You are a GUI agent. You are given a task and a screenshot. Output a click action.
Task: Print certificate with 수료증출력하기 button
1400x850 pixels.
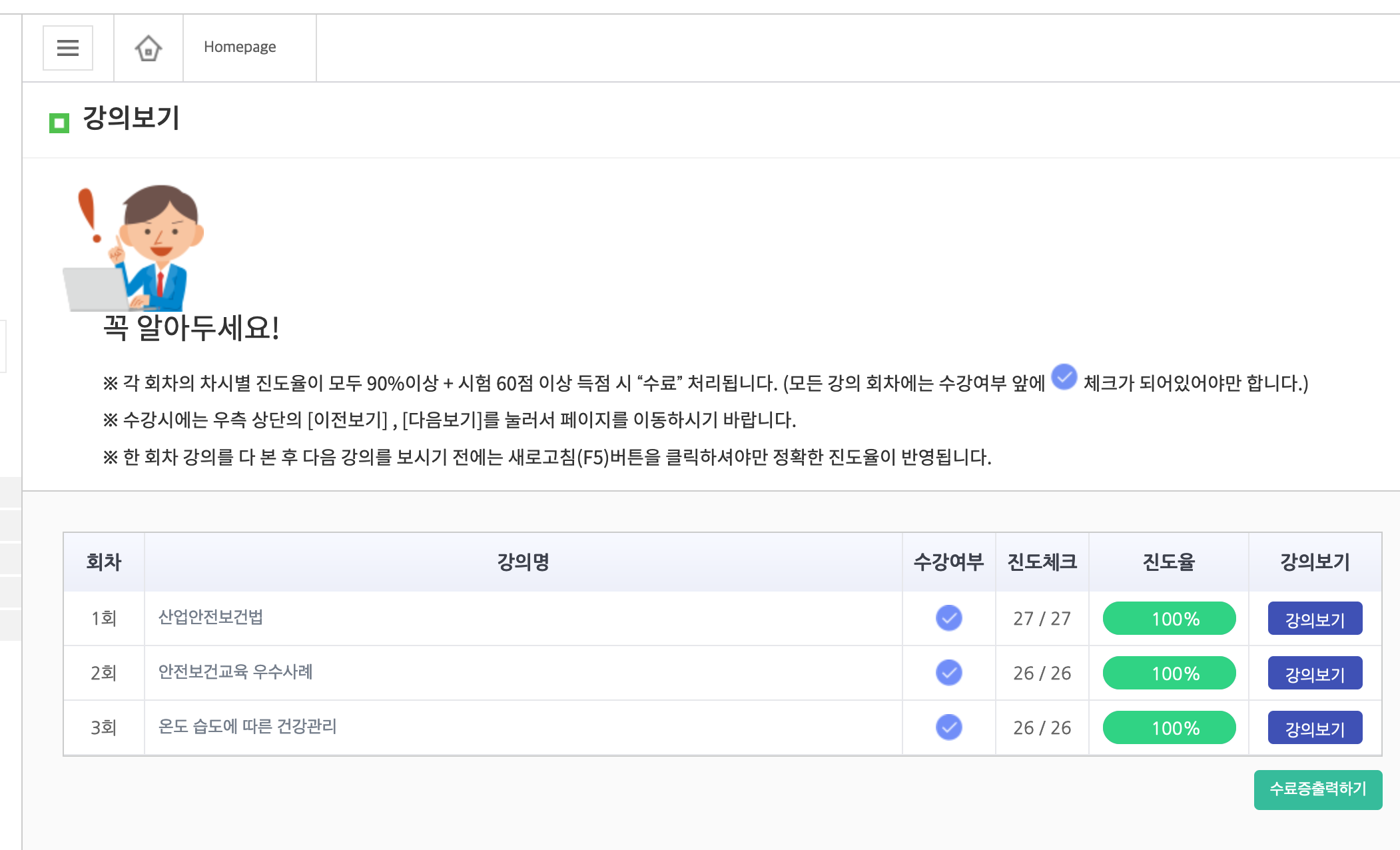tap(1317, 789)
